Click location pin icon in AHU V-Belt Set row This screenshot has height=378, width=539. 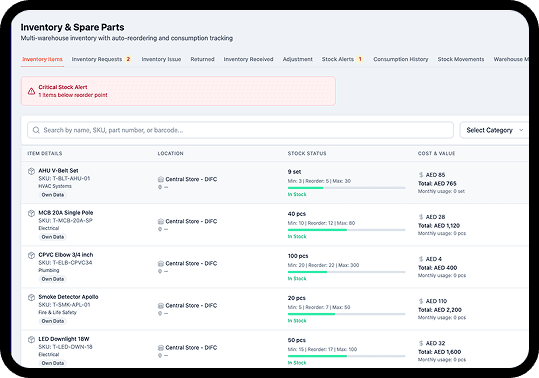coord(160,187)
